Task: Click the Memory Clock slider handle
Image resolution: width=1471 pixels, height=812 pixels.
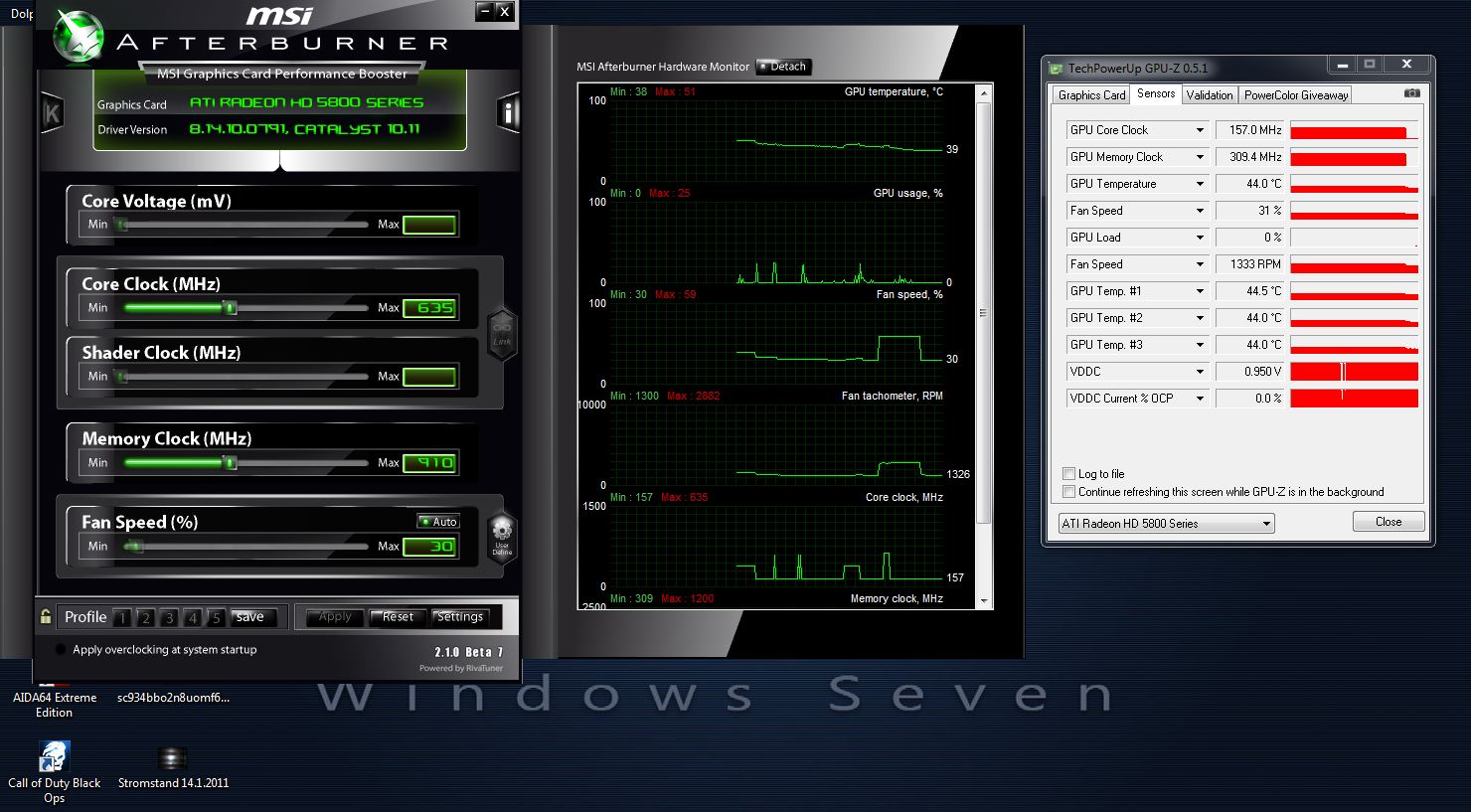Action: [231, 463]
